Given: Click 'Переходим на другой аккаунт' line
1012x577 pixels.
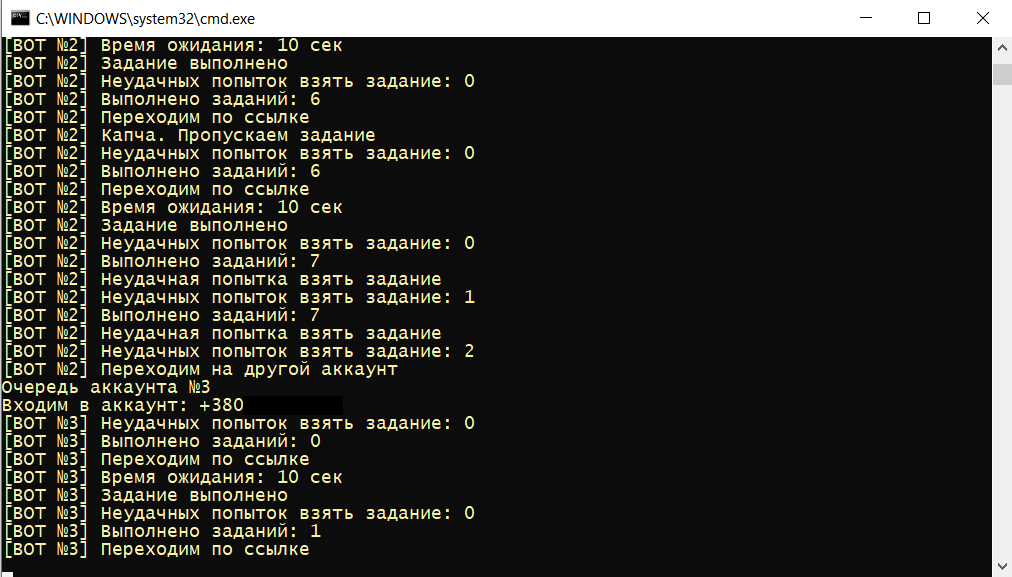Looking at the screenshot, I should click(x=201, y=369).
